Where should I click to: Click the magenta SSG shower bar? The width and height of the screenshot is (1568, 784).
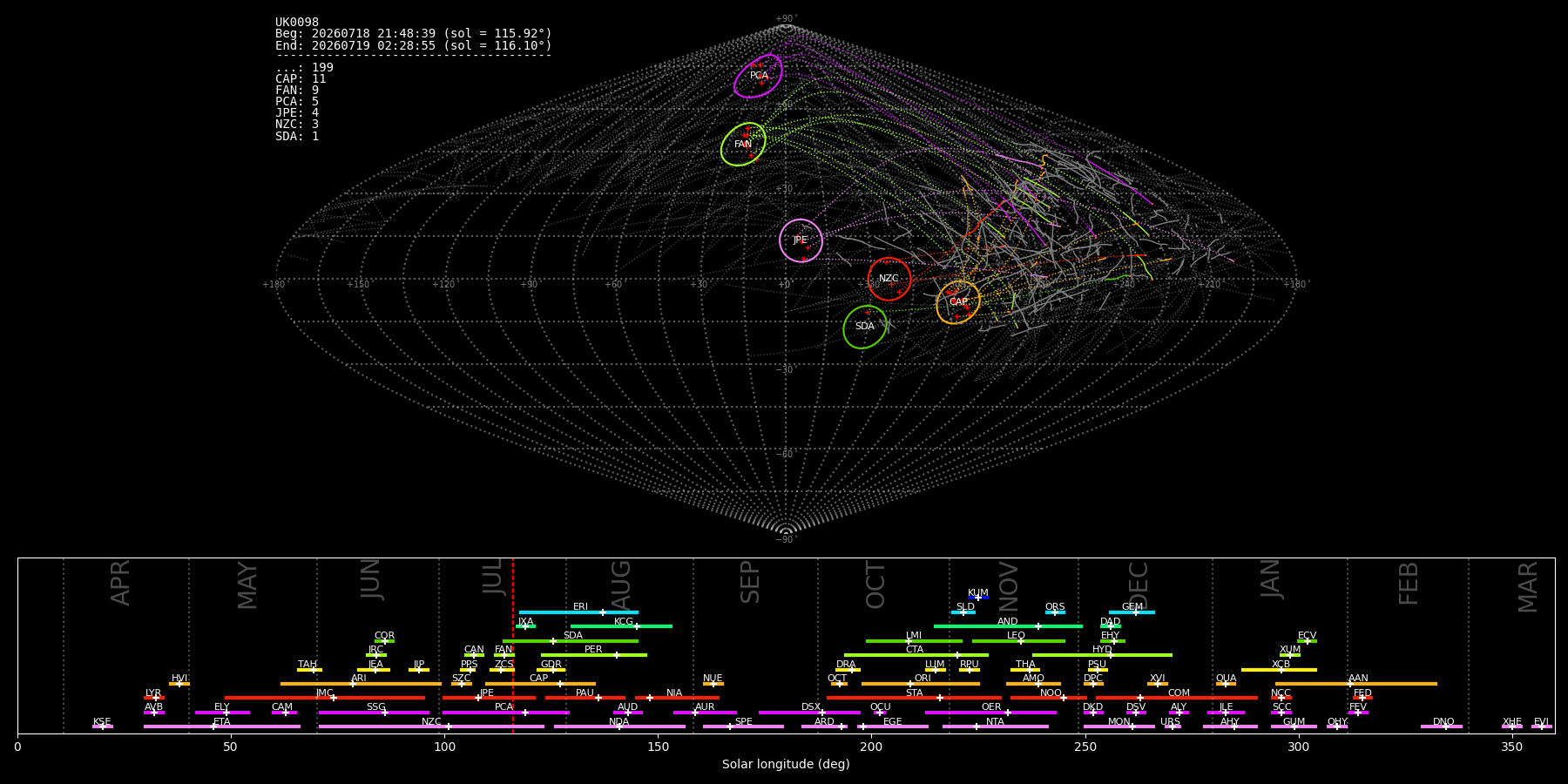(x=374, y=713)
